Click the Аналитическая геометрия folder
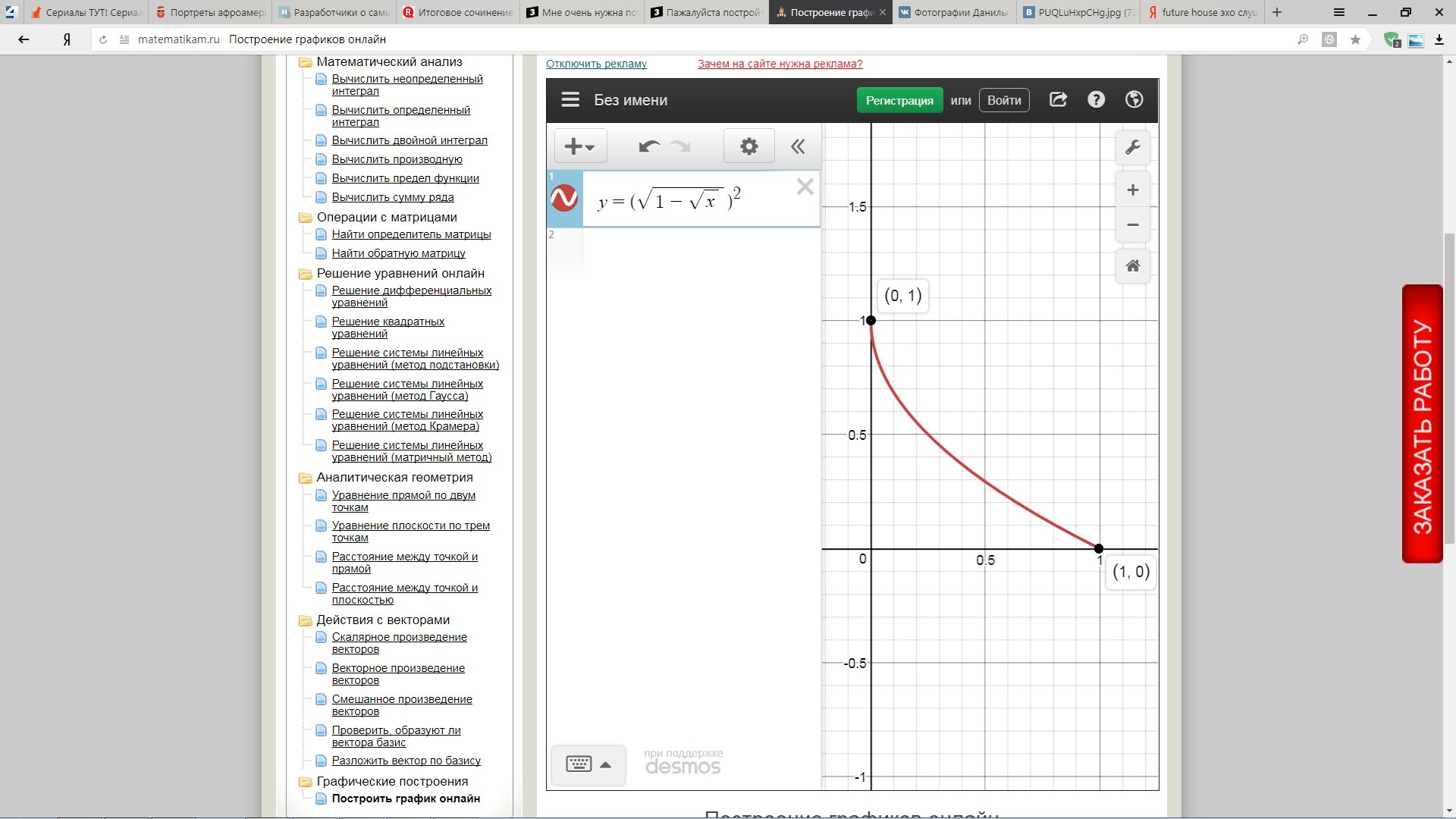 click(394, 477)
